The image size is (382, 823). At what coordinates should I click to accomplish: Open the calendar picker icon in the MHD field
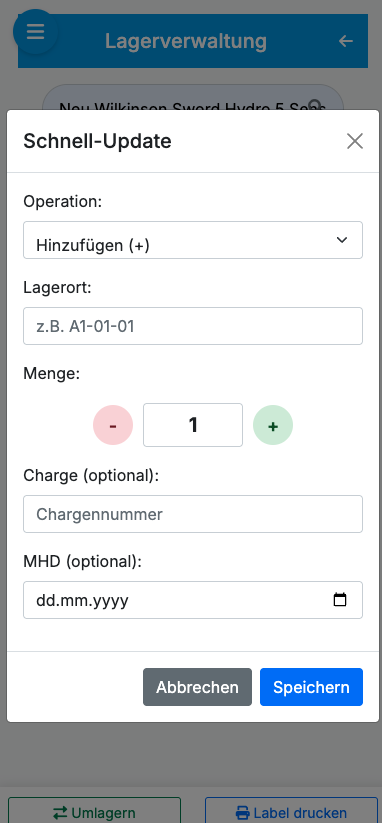pos(340,599)
